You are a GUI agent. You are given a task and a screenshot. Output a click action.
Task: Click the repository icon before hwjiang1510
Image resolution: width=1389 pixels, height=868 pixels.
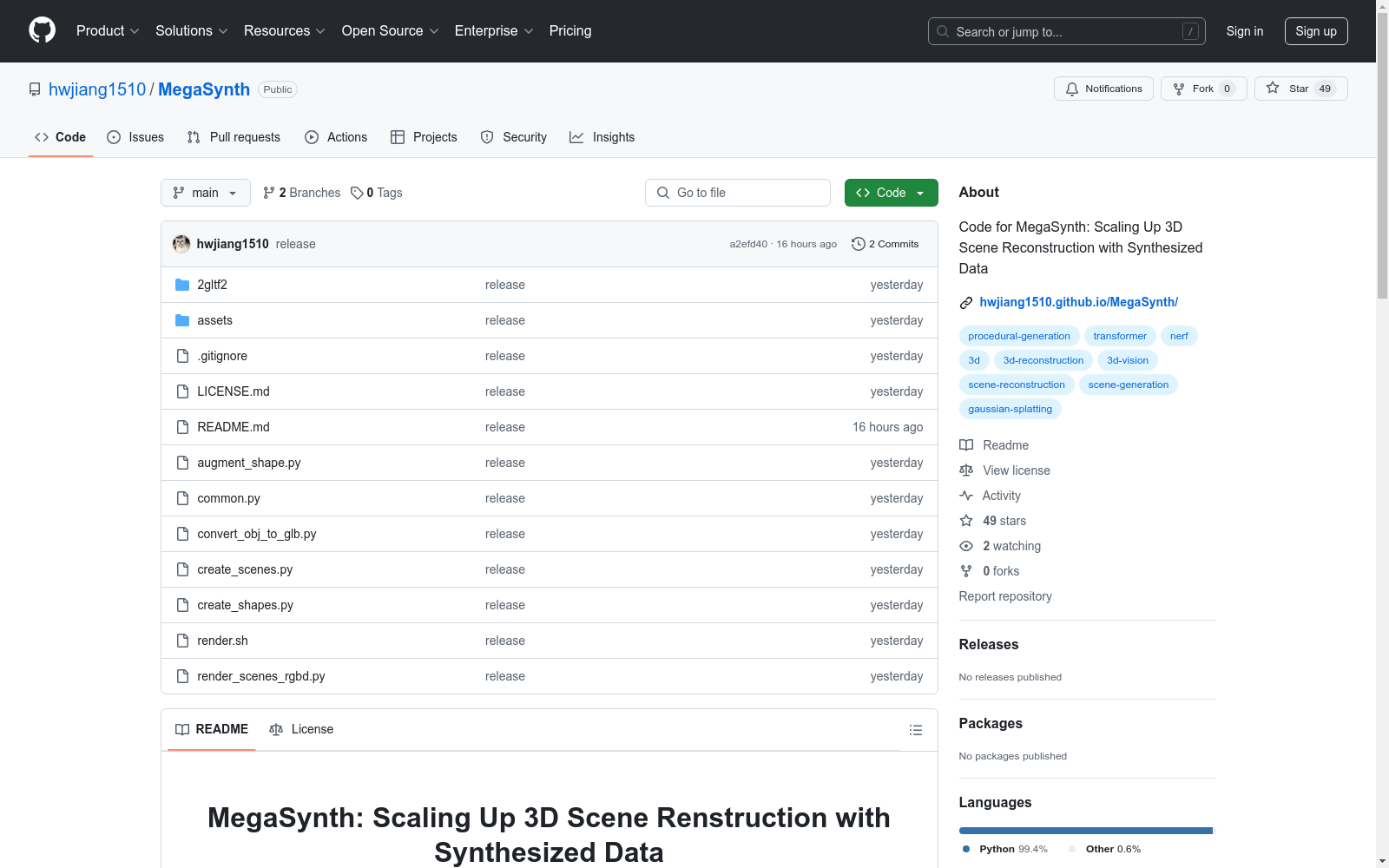tap(35, 89)
